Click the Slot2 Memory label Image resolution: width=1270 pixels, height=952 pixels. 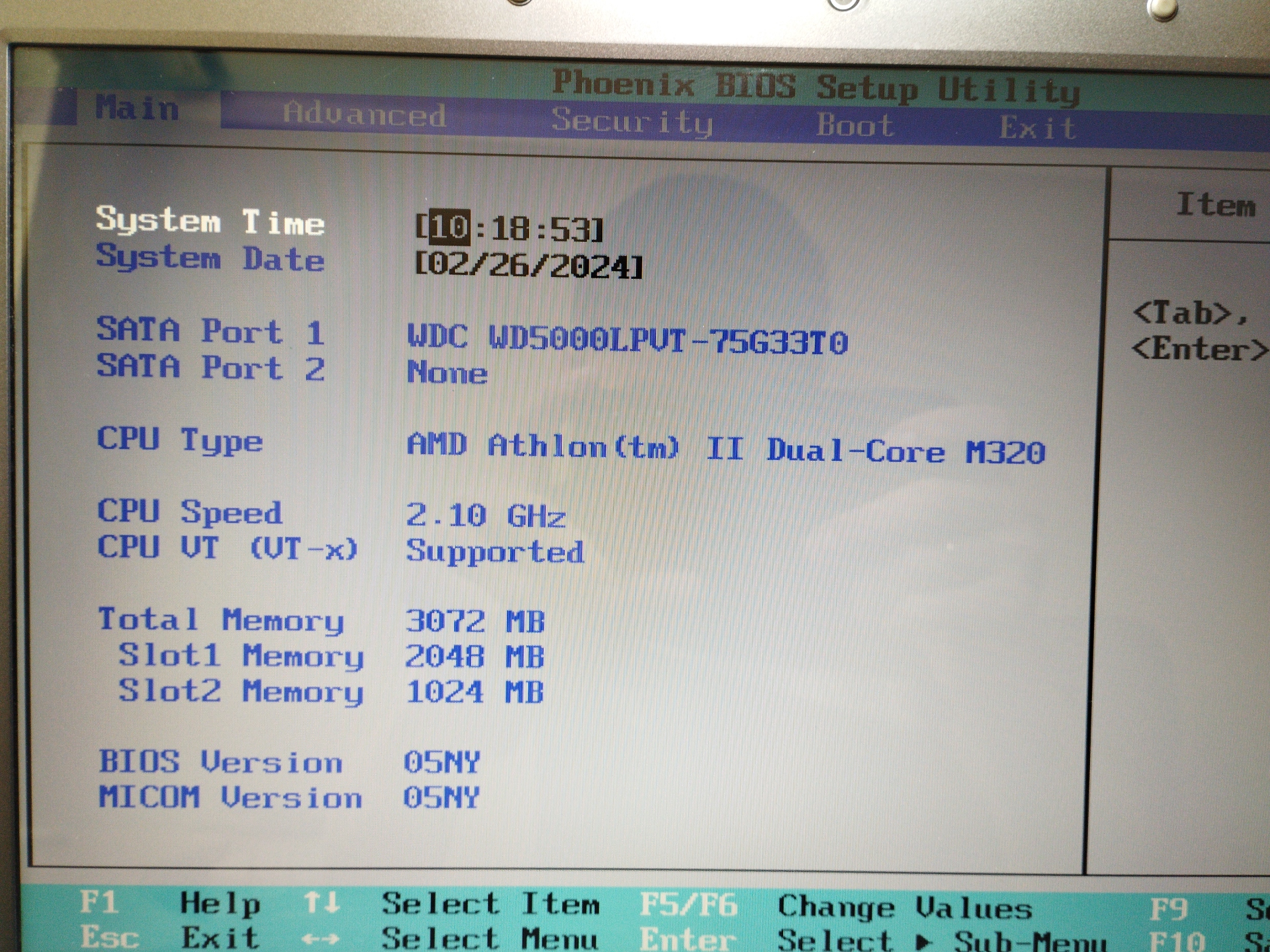241,692
